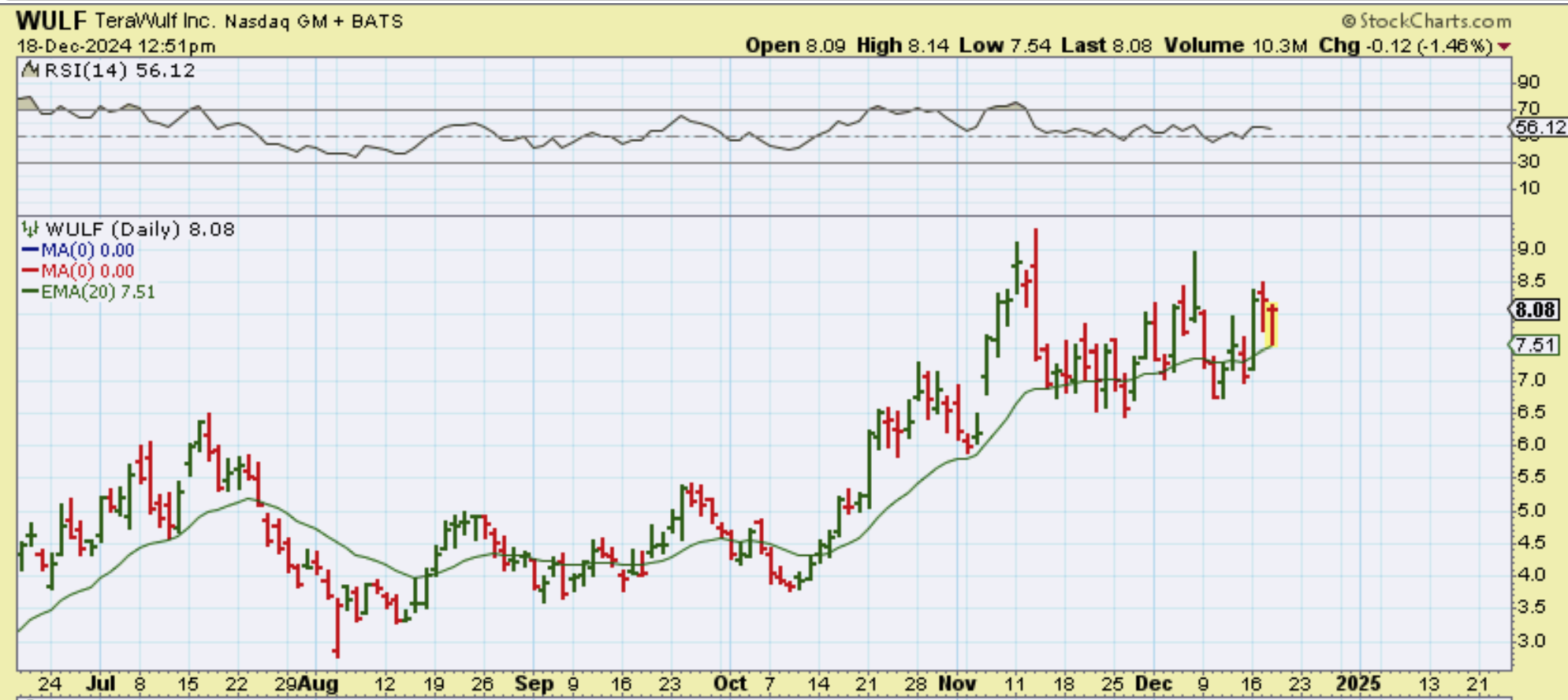Click the RSI axis label 10

point(1528,188)
